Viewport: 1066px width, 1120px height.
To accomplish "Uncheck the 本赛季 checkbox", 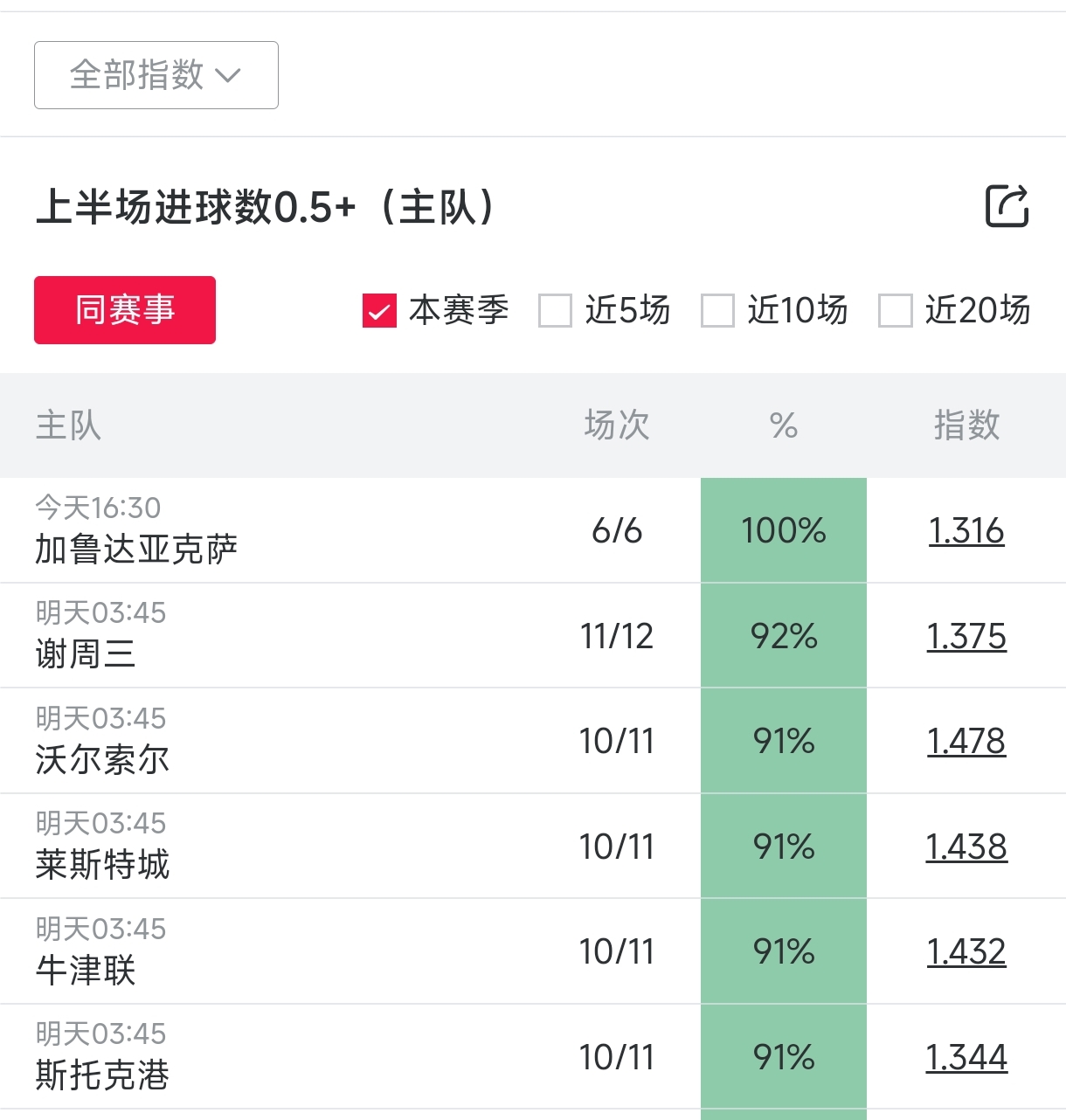I will pyautogui.click(x=379, y=310).
